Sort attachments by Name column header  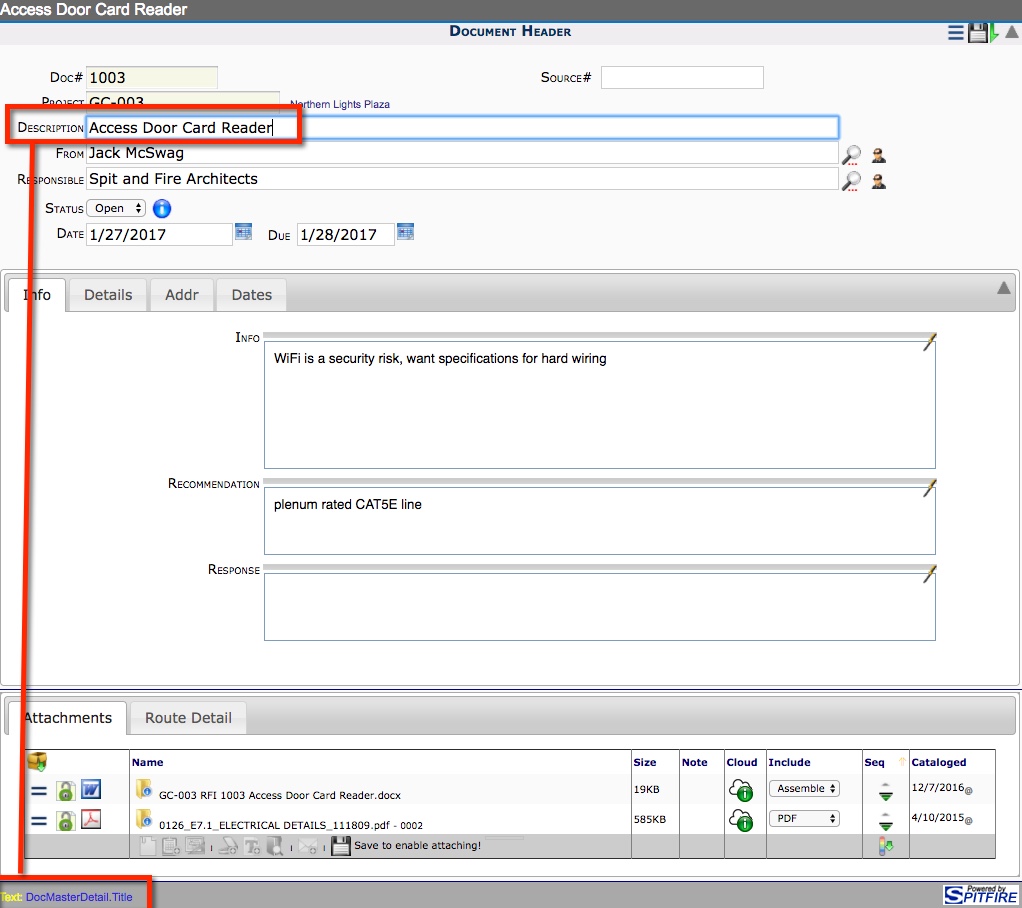147,762
